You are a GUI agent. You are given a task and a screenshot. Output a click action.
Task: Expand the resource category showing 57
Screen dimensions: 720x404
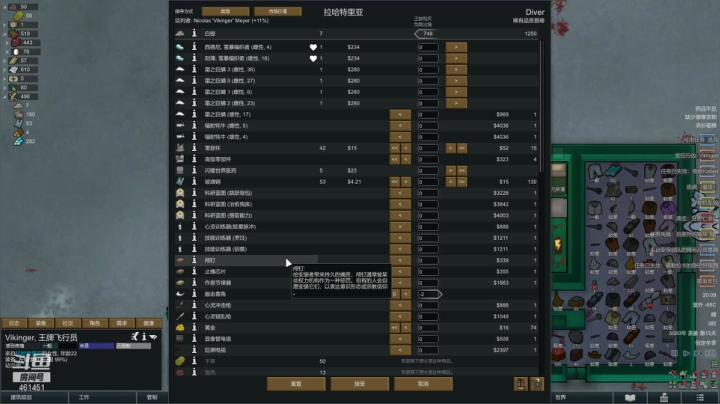click(x=5, y=61)
